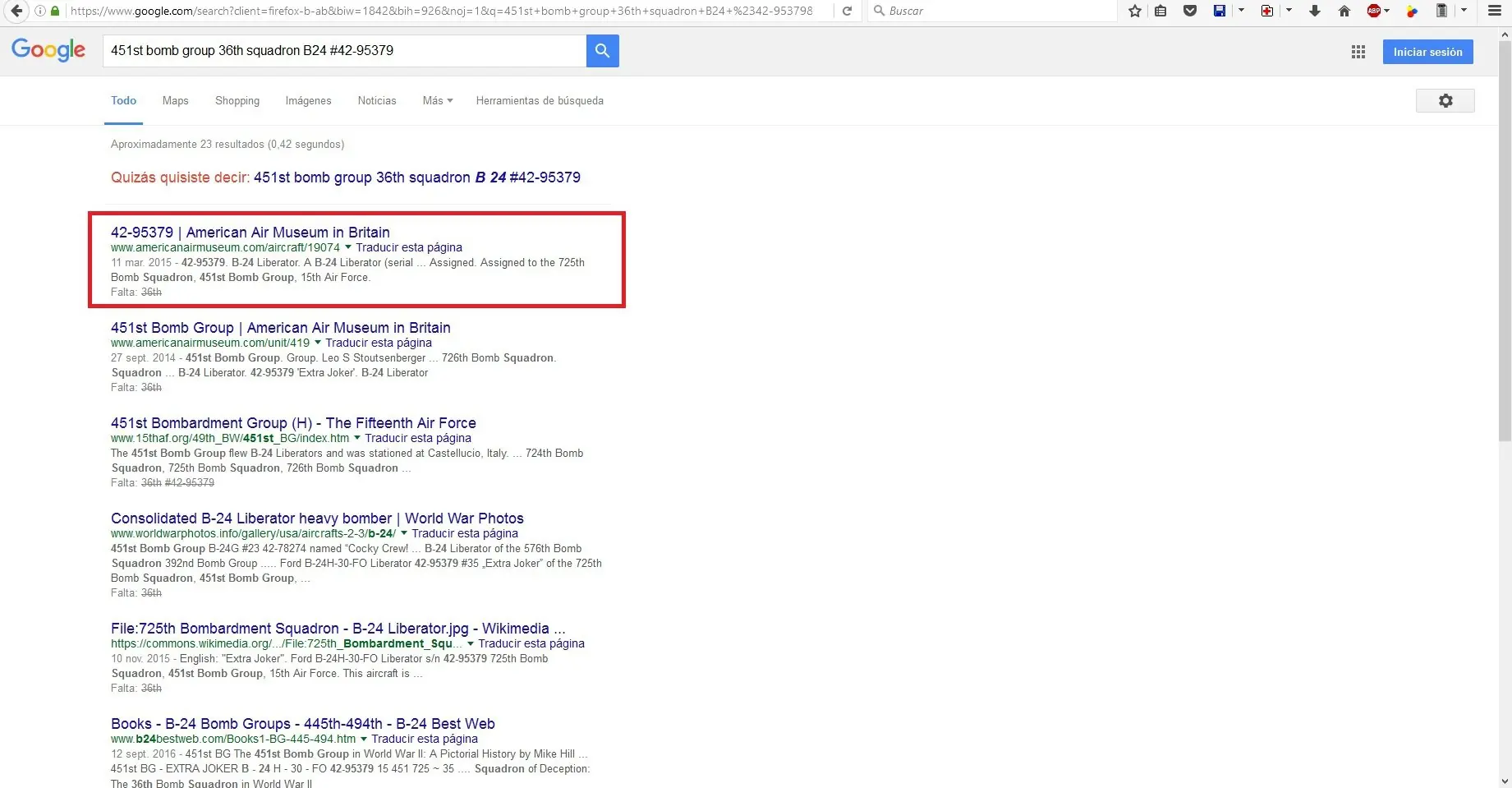Image resolution: width=1512 pixels, height=788 pixels.
Task: Go to Firefox home page icon
Action: pos(1344,11)
